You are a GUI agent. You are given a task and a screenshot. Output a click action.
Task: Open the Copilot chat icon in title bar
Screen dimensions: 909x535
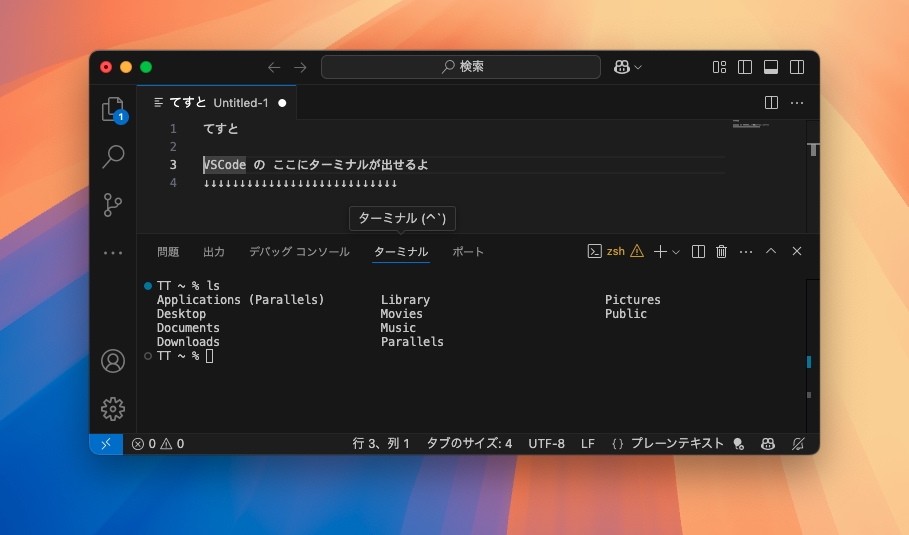621,67
